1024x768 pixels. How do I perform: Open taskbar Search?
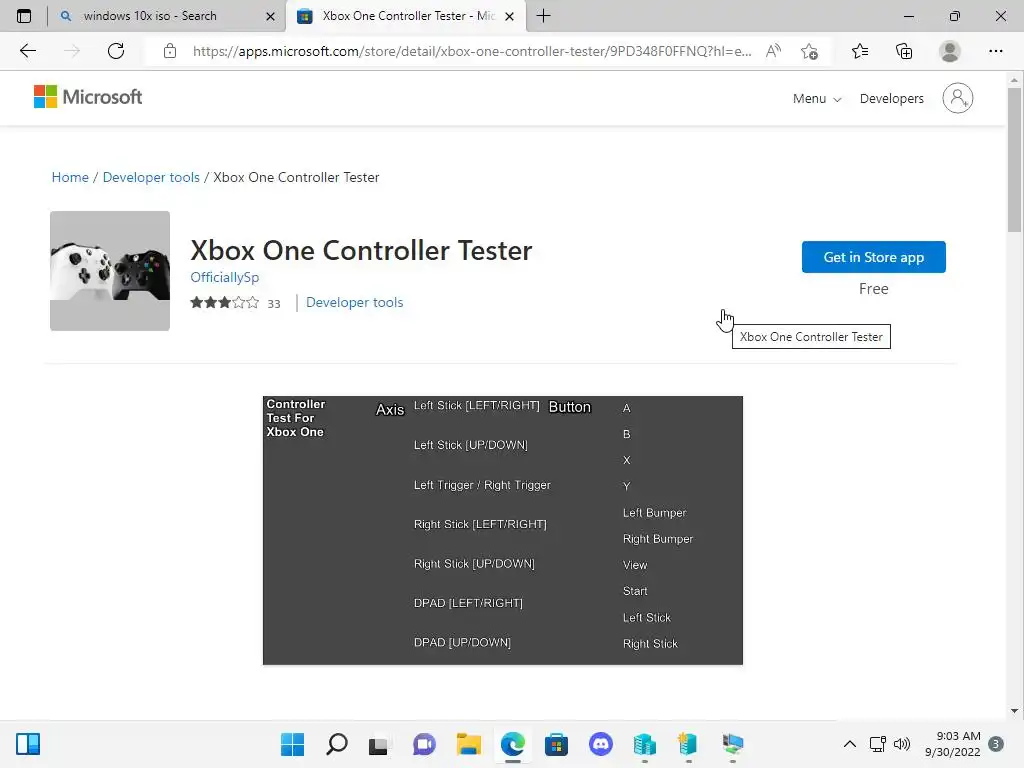[x=336, y=744]
